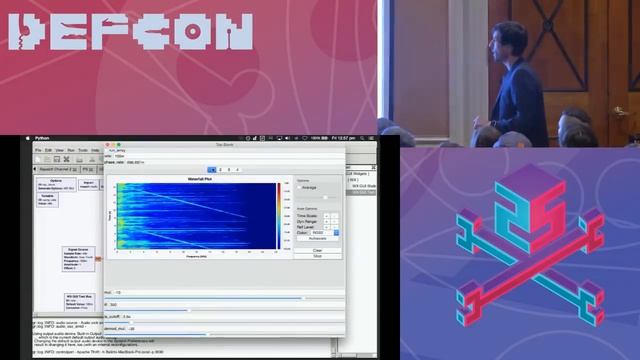
Task: Expand GUI Widgets in the block tree
Action: 358,173
